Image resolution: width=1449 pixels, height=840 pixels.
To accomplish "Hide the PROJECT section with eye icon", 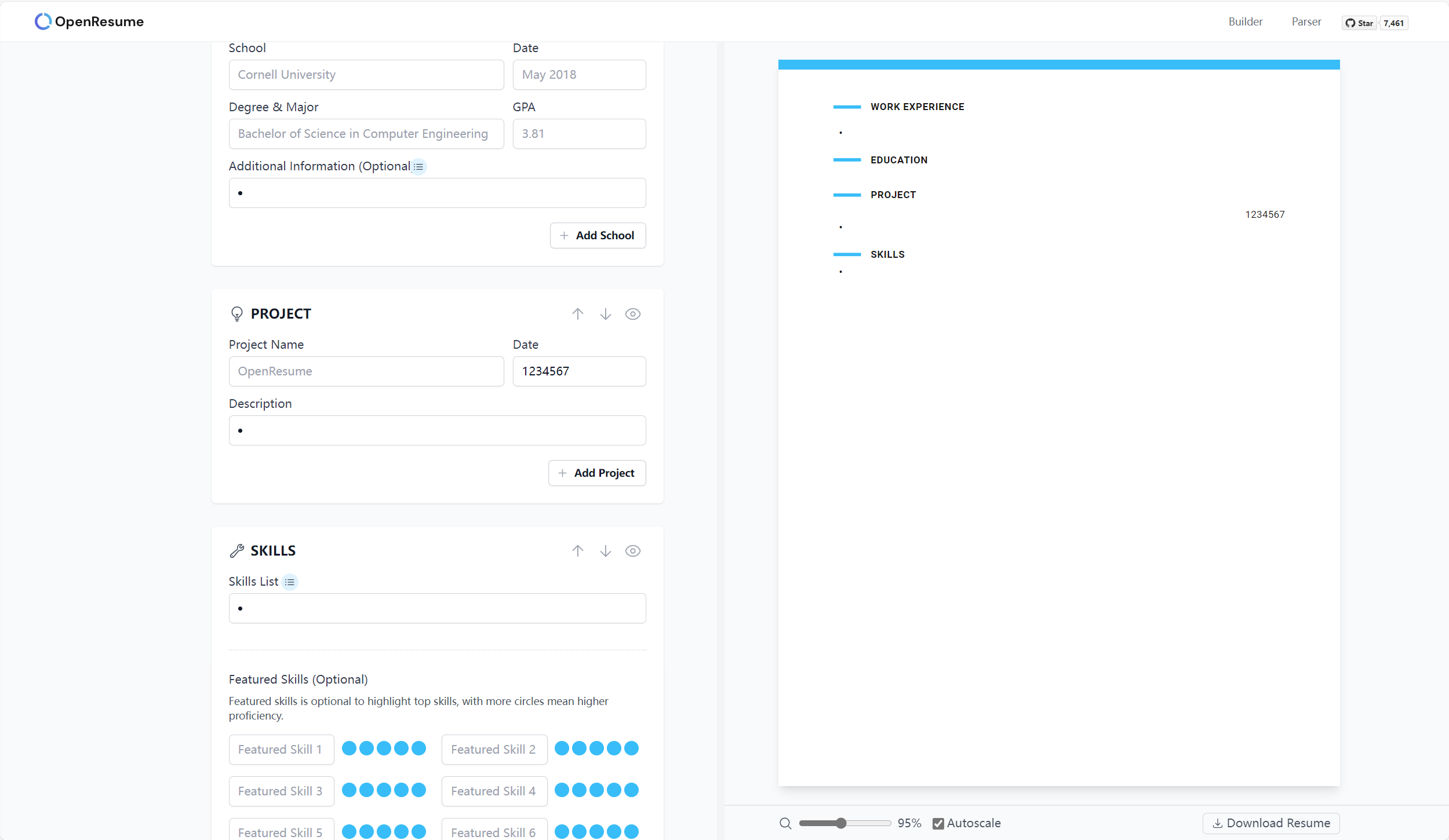I will point(632,314).
